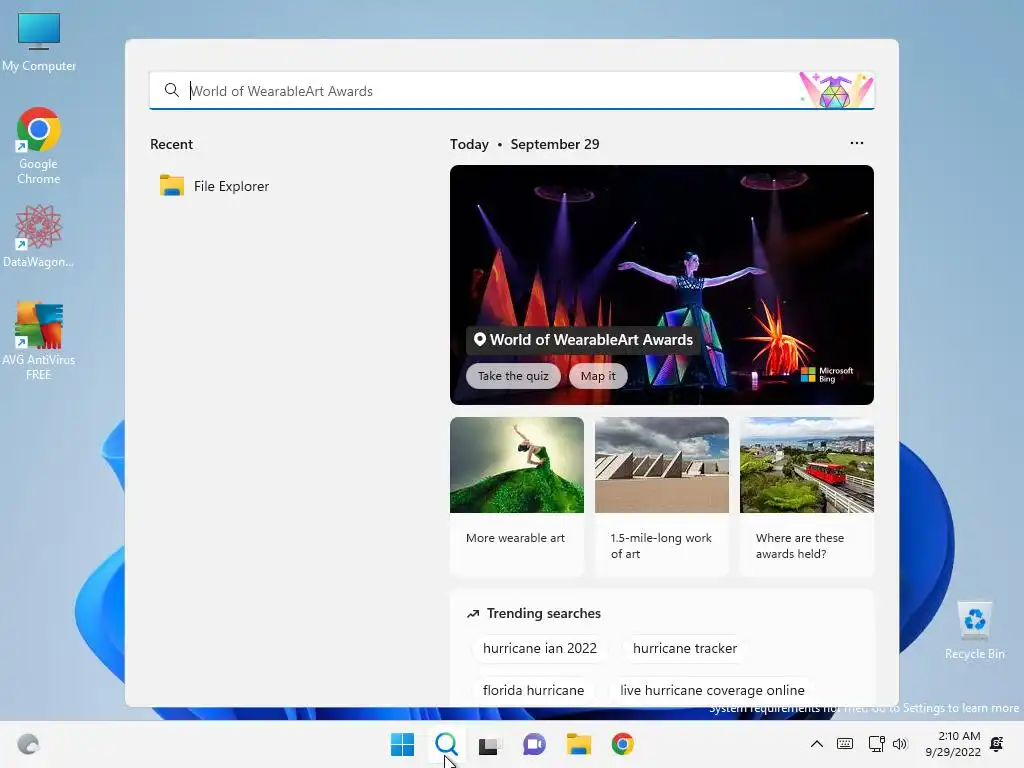Open My Computer desktop icon
The height and width of the screenshot is (768, 1024).
(x=39, y=42)
